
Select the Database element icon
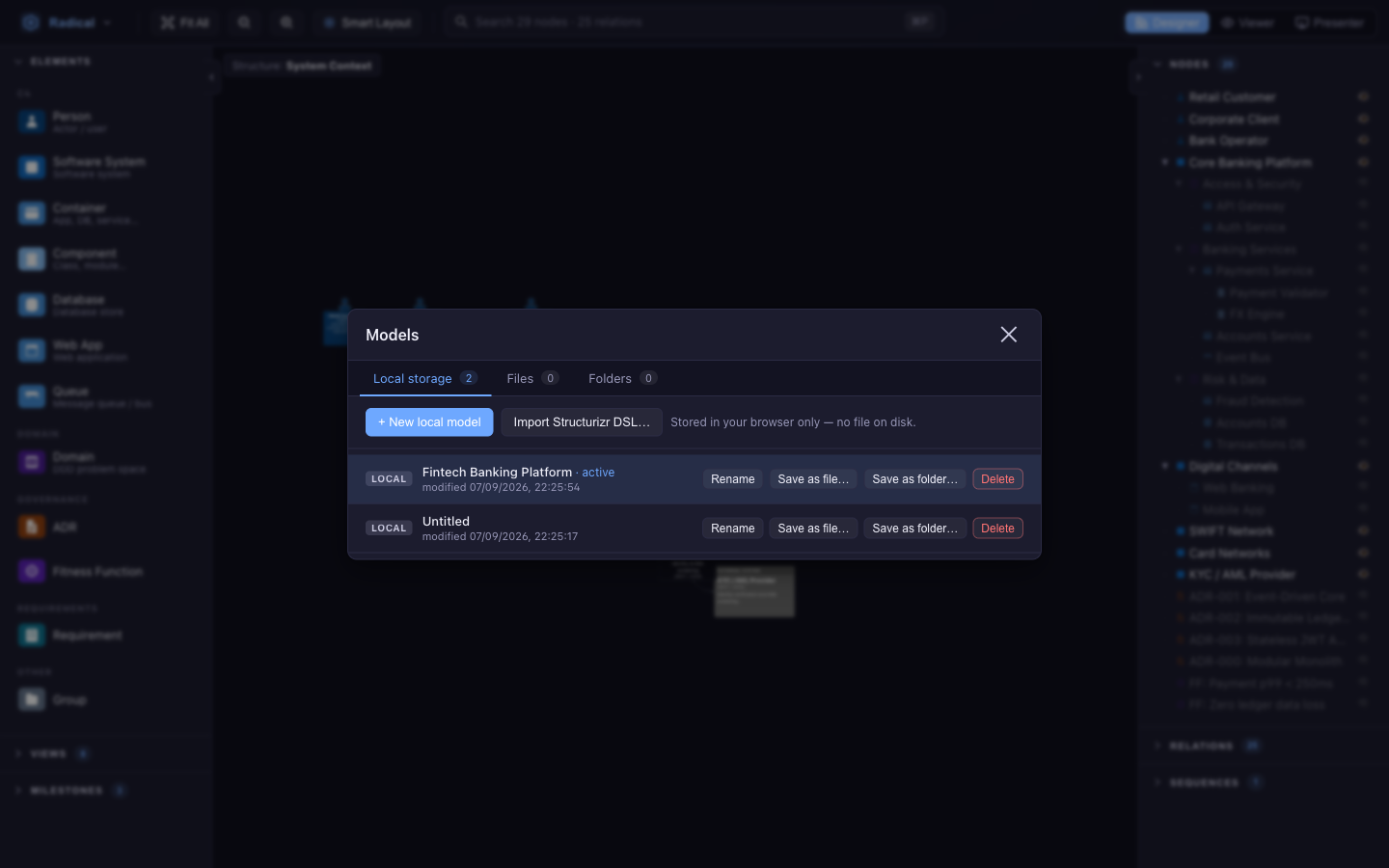point(32,305)
